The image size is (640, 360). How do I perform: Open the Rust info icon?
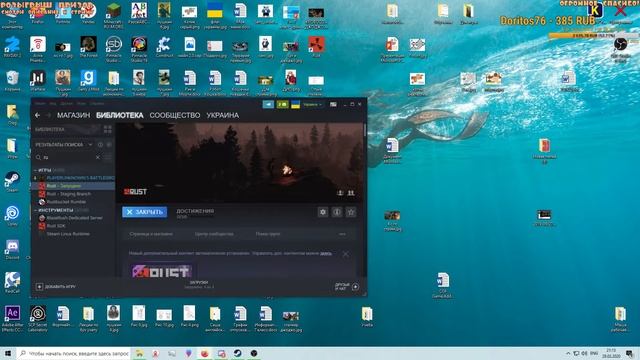(x=337, y=212)
